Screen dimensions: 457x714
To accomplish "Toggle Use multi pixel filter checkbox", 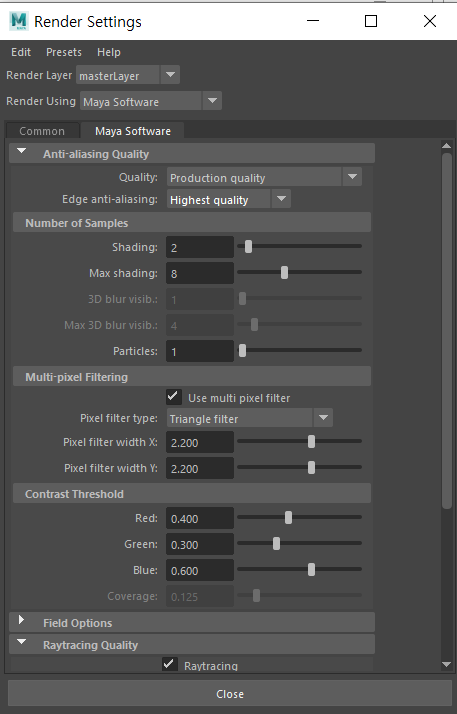I will [x=174, y=397].
